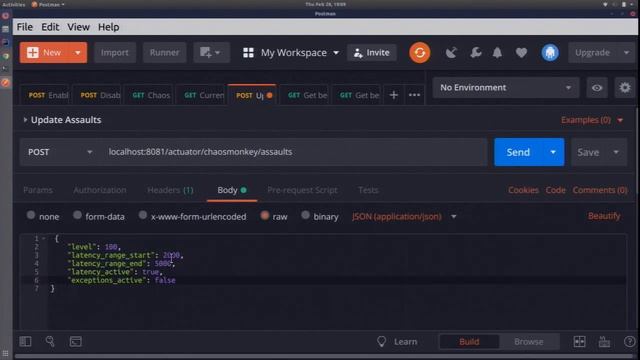Switch to Browse mode
Image resolution: width=640 pixels, height=360 pixels.
[x=529, y=342]
